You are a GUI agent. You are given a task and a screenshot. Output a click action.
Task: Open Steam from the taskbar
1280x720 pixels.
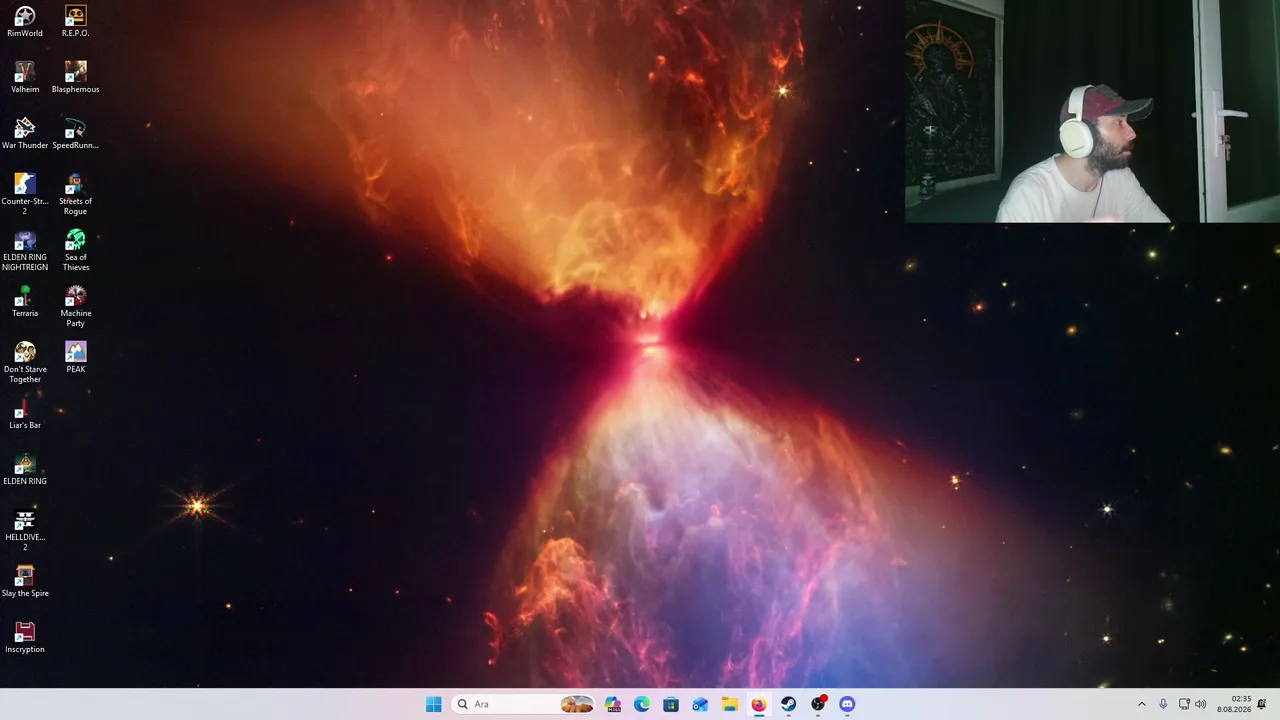[788, 704]
